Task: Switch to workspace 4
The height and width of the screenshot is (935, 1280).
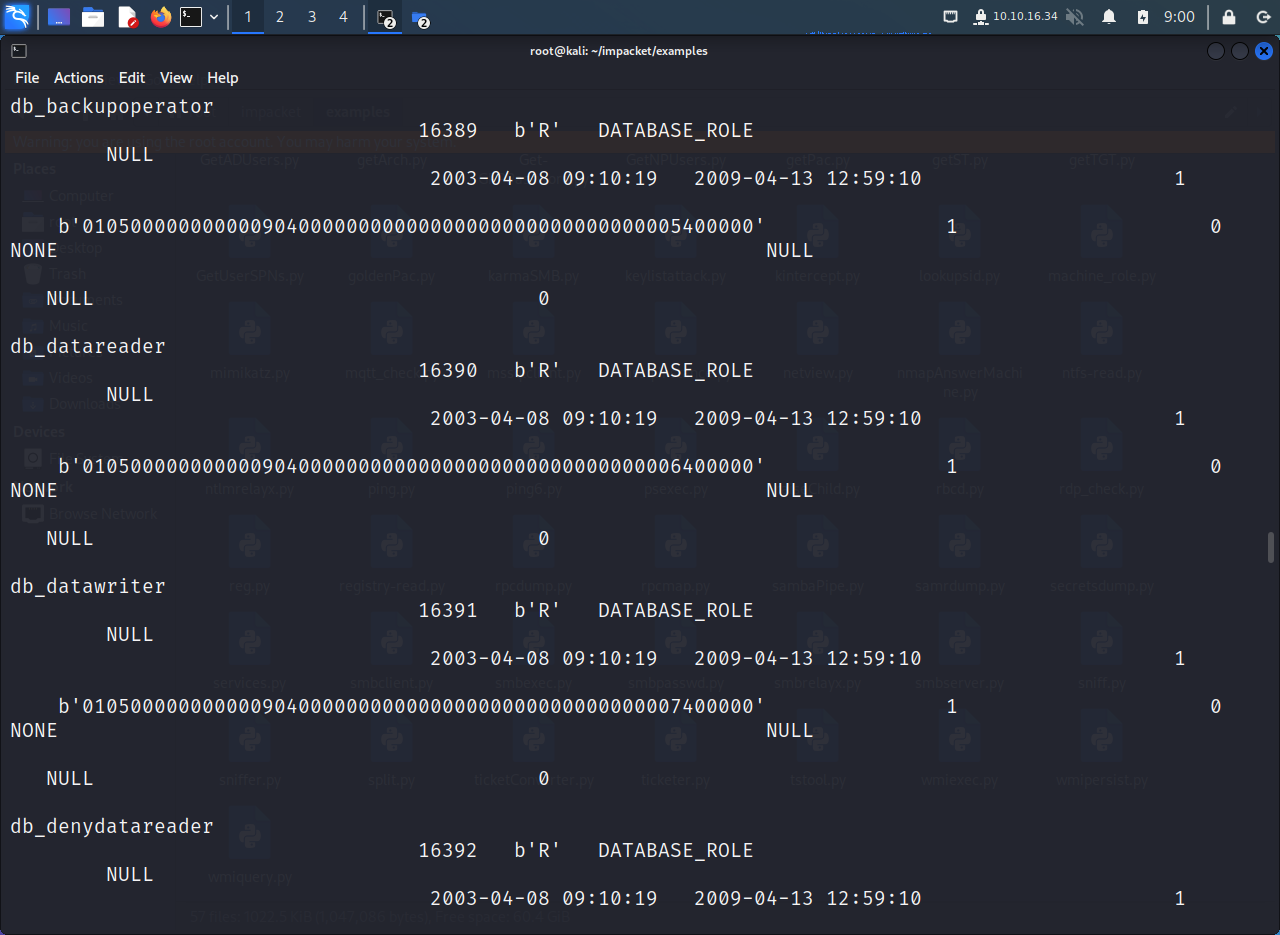Action: pyautogui.click(x=344, y=17)
